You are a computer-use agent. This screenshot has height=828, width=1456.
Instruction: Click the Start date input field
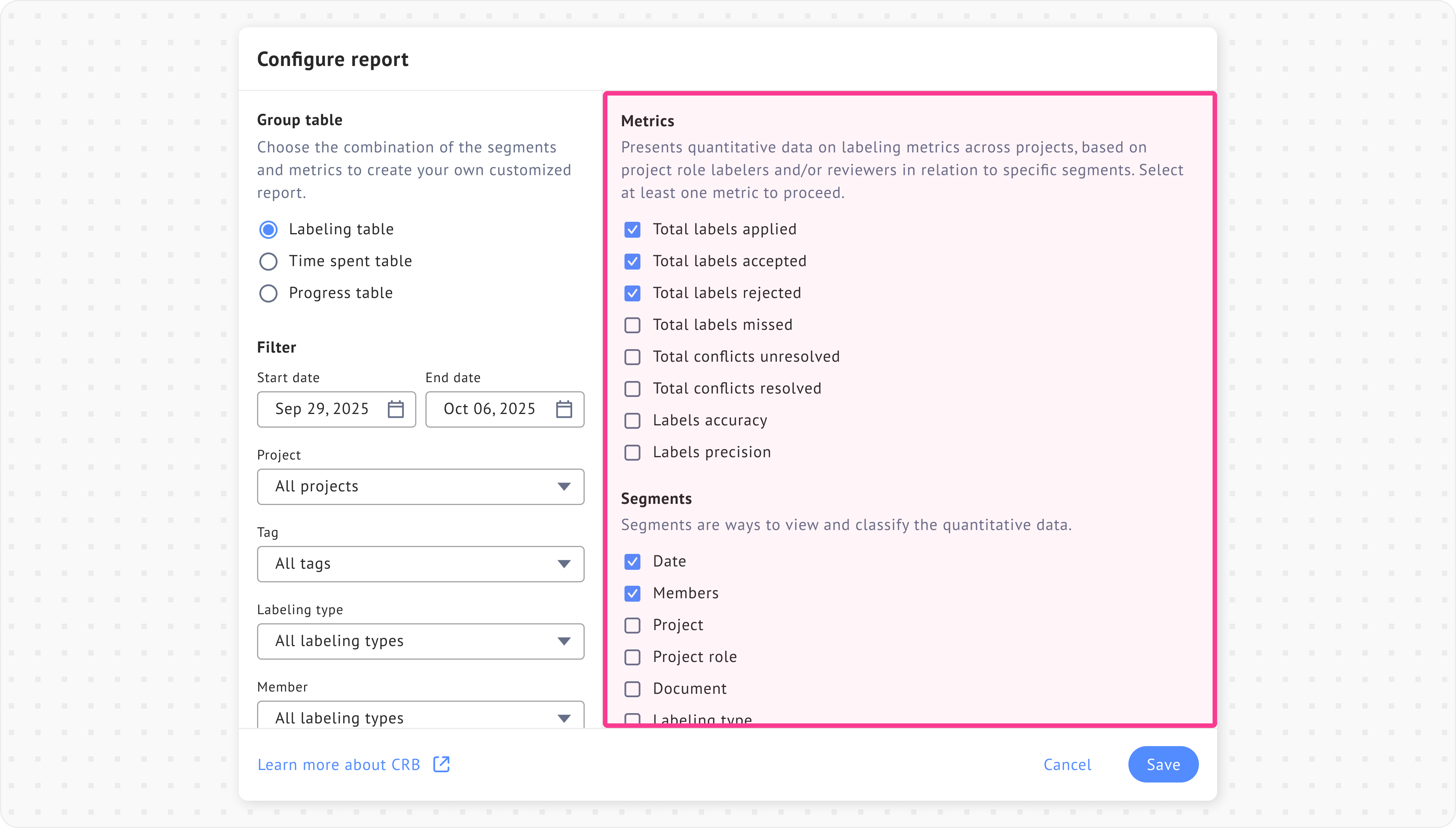322,409
